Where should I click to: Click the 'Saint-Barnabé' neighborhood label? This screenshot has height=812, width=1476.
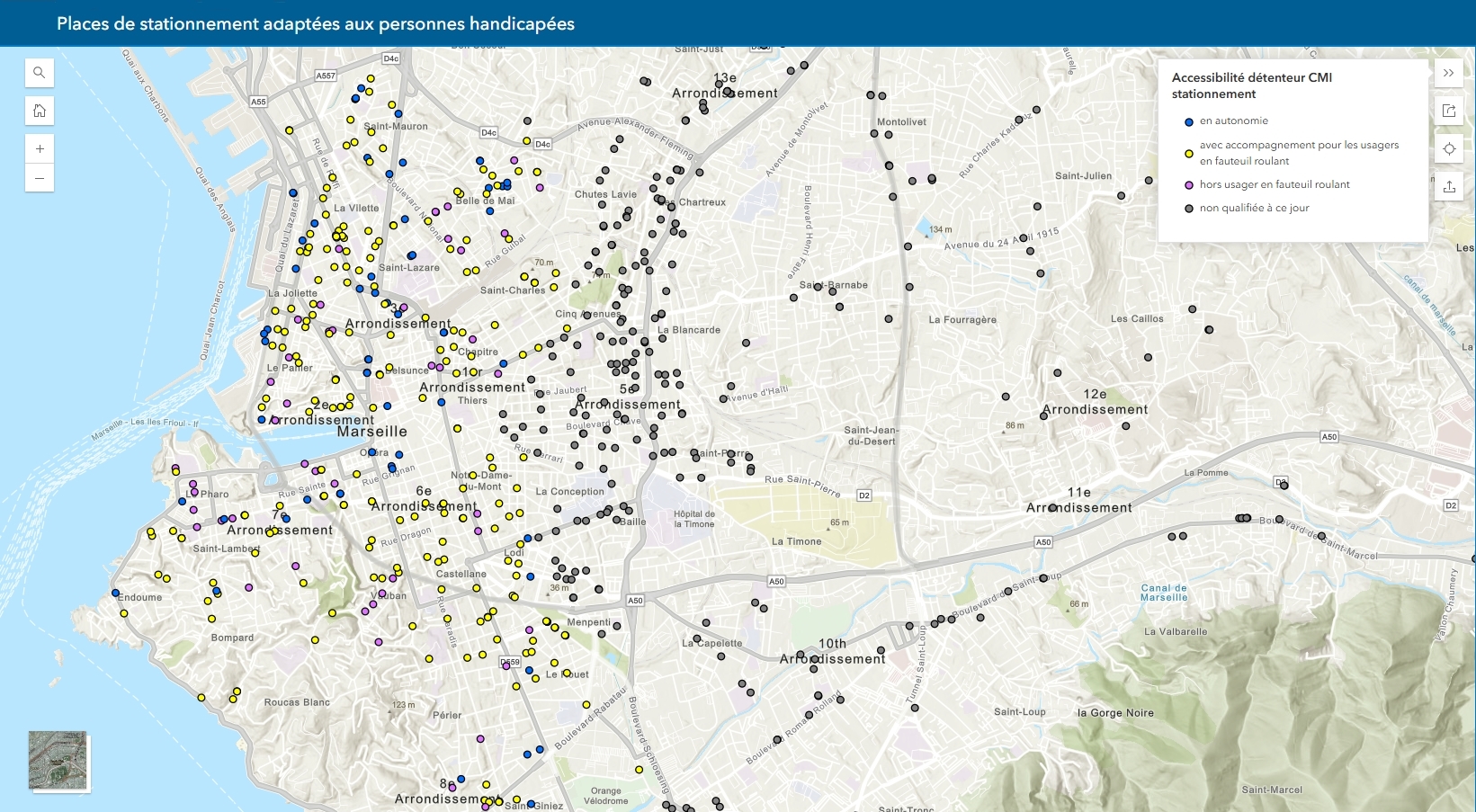coord(834,285)
